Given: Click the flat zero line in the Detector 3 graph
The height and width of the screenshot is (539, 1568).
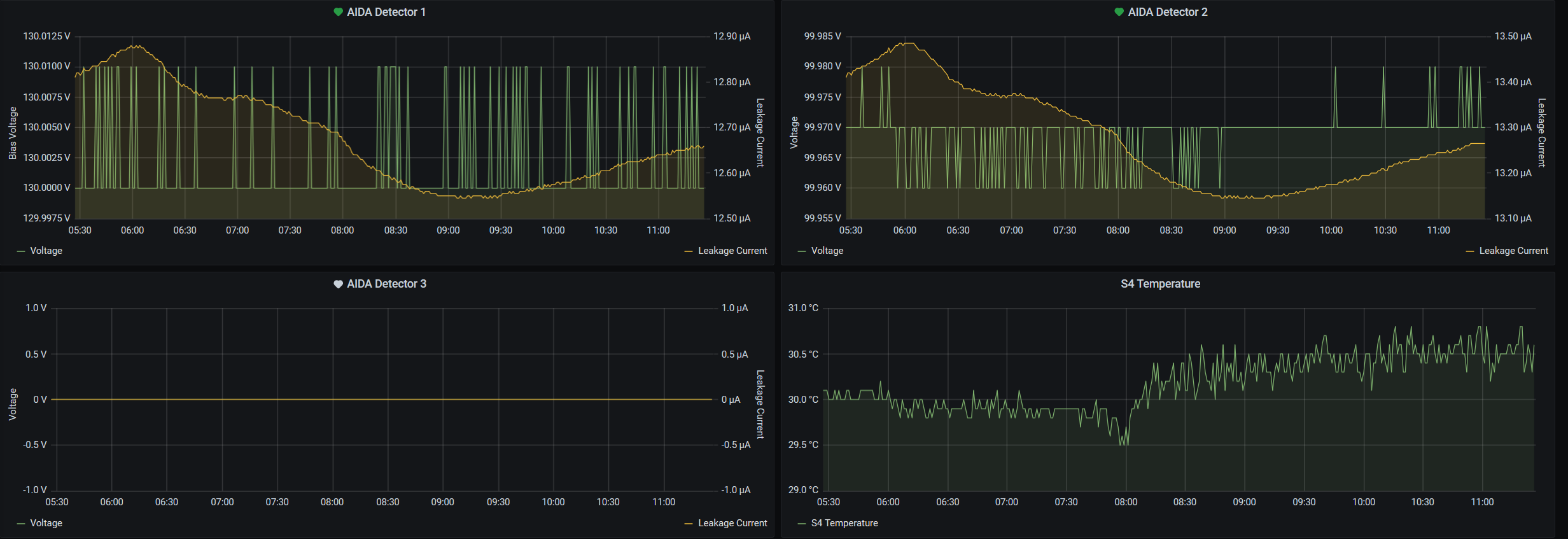Looking at the screenshot, I should pyautogui.click(x=382, y=400).
